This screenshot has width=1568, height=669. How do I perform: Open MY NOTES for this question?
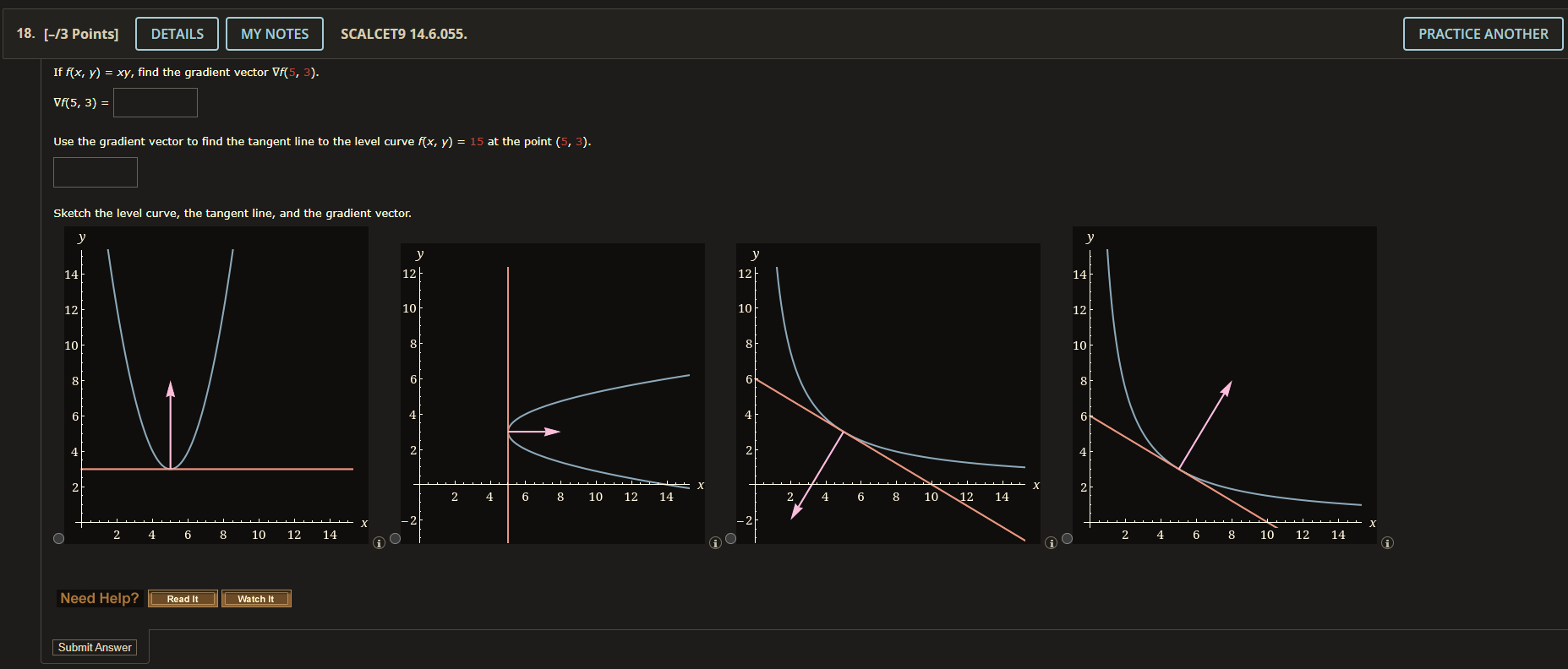point(275,34)
